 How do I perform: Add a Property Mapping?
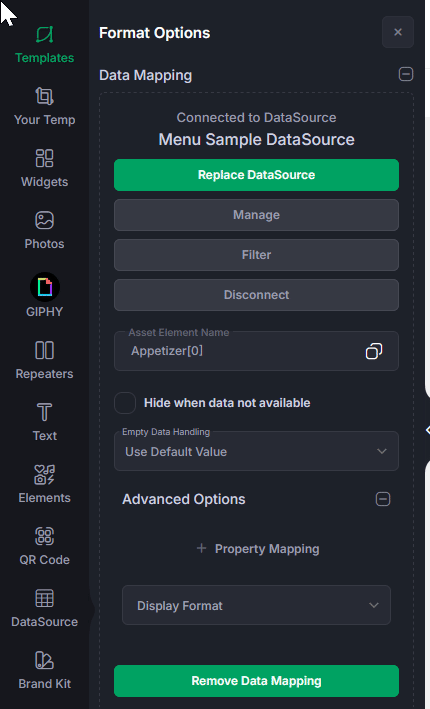tap(258, 549)
